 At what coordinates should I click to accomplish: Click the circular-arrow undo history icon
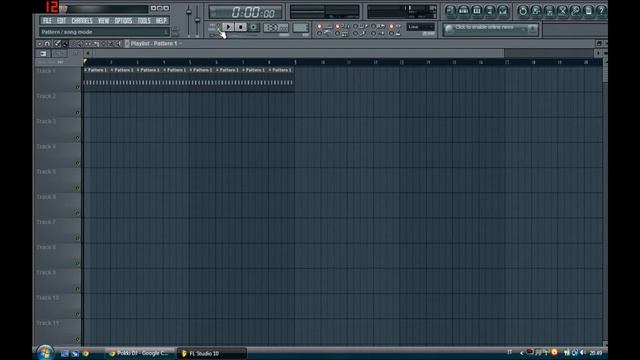coord(523,11)
